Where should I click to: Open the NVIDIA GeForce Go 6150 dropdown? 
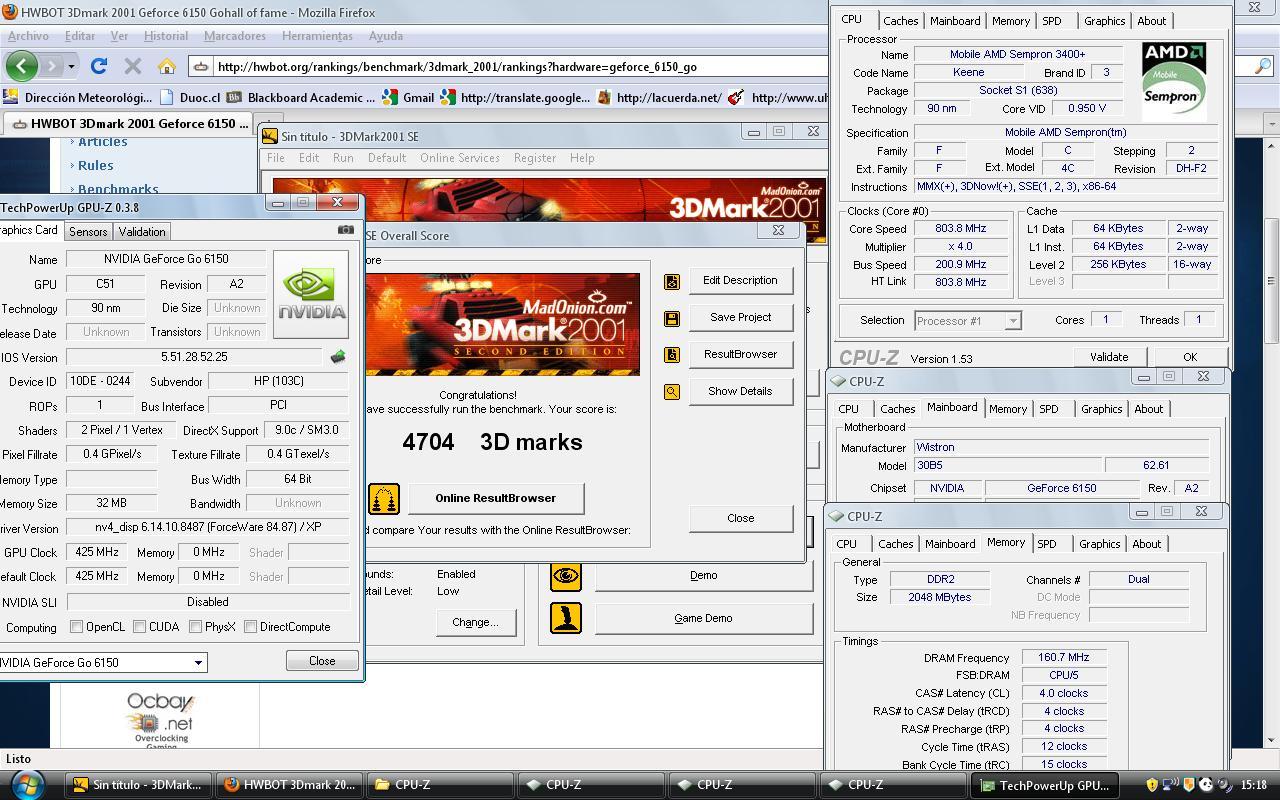(198, 662)
